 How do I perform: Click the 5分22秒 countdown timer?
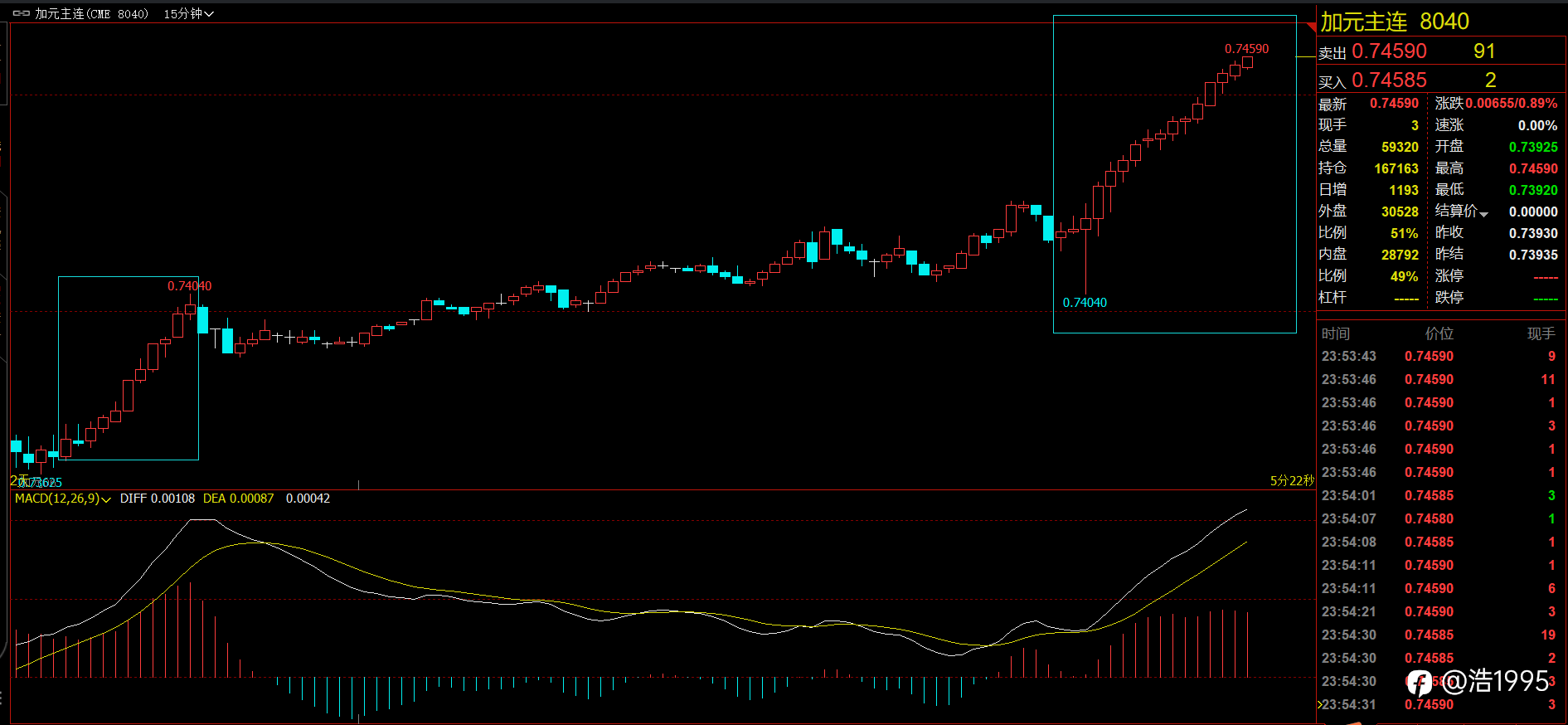(1292, 481)
